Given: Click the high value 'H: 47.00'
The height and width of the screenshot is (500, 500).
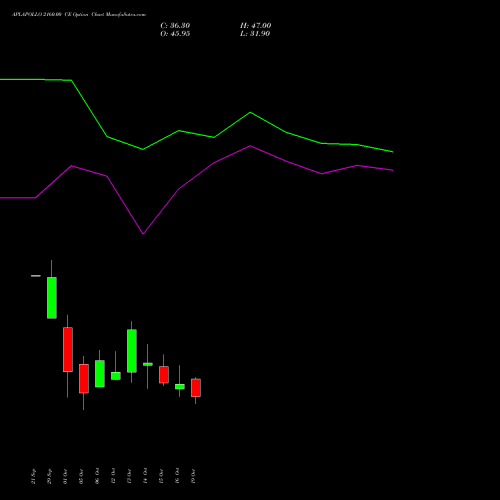Looking at the screenshot, I should click(256, 26).
